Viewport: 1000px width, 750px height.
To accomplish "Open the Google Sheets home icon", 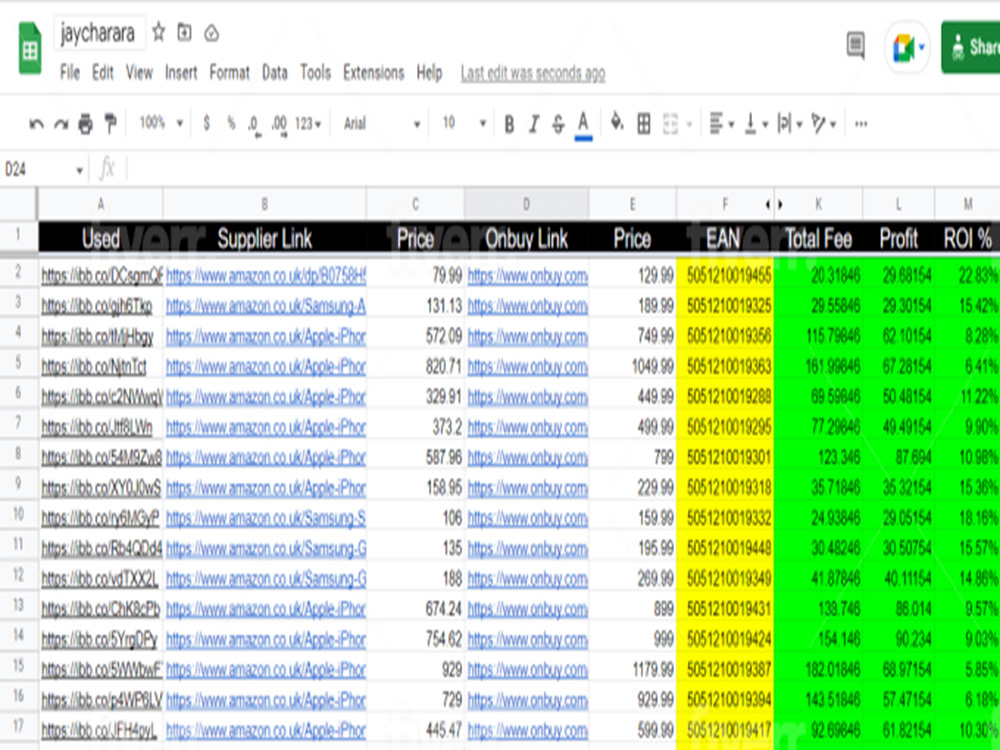I will 30,48.
